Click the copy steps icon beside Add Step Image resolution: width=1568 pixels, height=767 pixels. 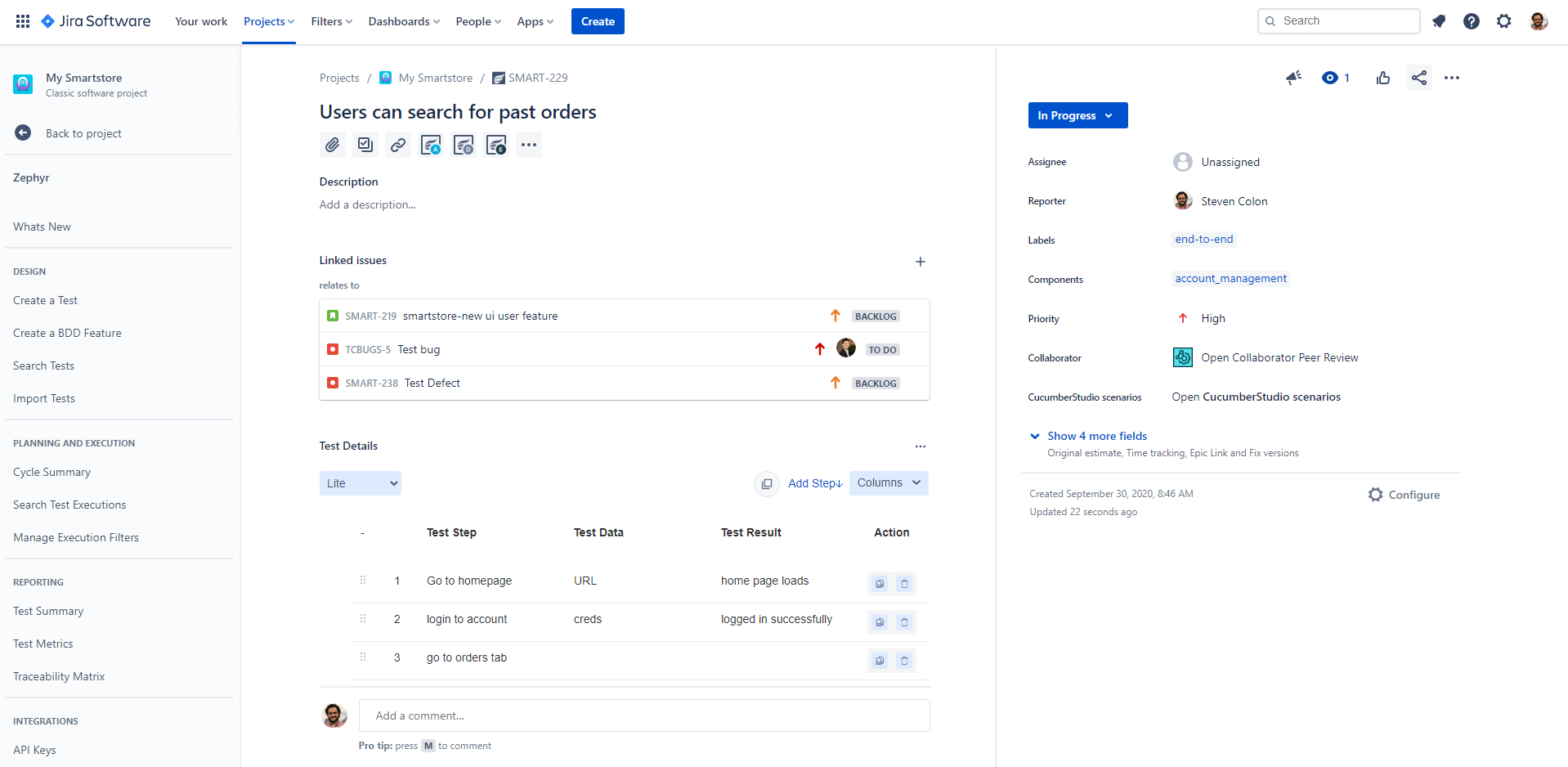pos(767,484)
